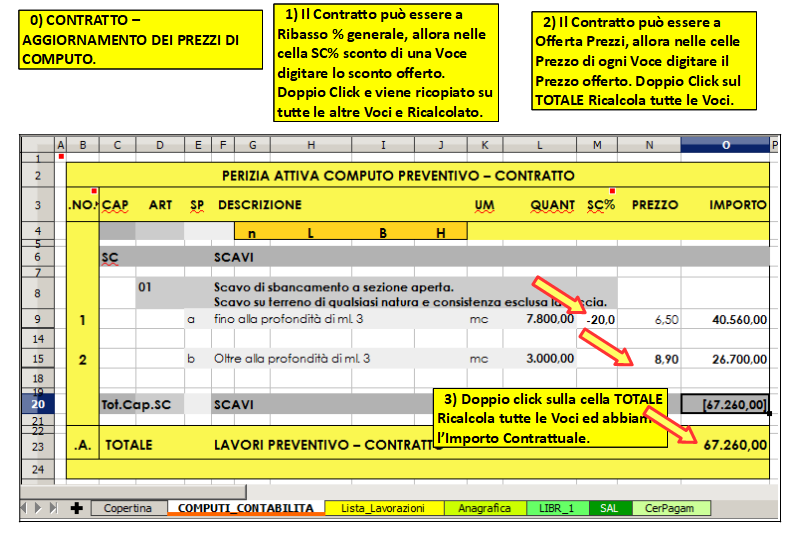Click the ART column heading
The image size is (794, 560).
point(160,205)
